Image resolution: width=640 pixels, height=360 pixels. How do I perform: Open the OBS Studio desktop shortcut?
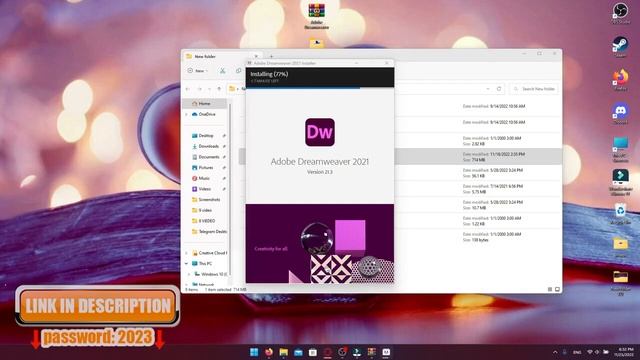[620, 13]
